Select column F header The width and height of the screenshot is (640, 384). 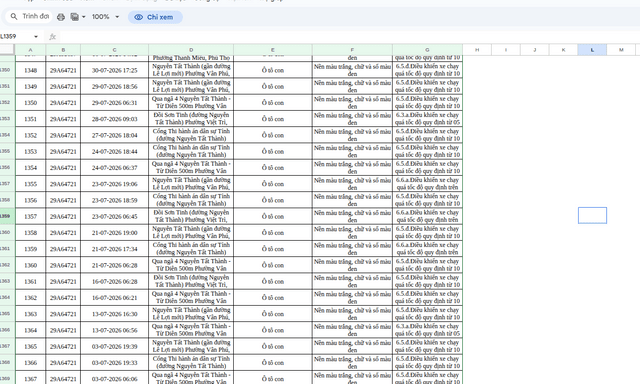coord(352,50)
